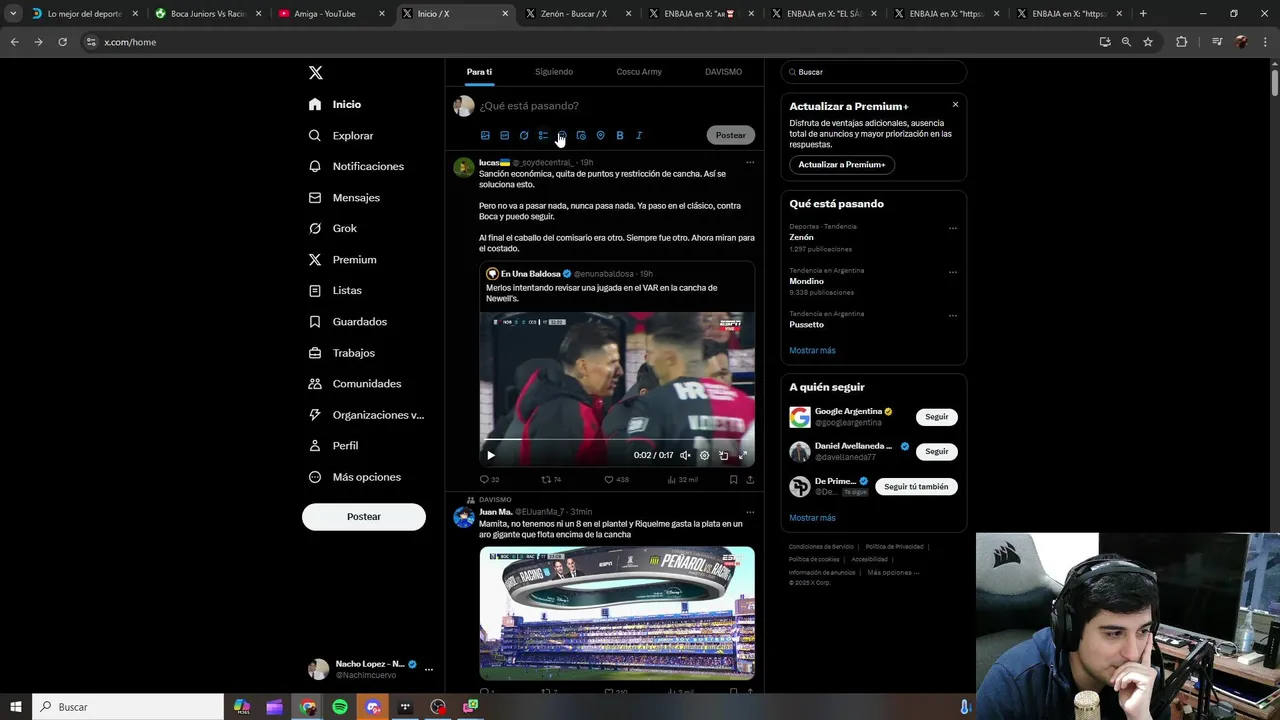The width and height of the screenshot is (1280, 720).
Task: Switch to the Siguiendo tab
Action: (x=554, y=72)
